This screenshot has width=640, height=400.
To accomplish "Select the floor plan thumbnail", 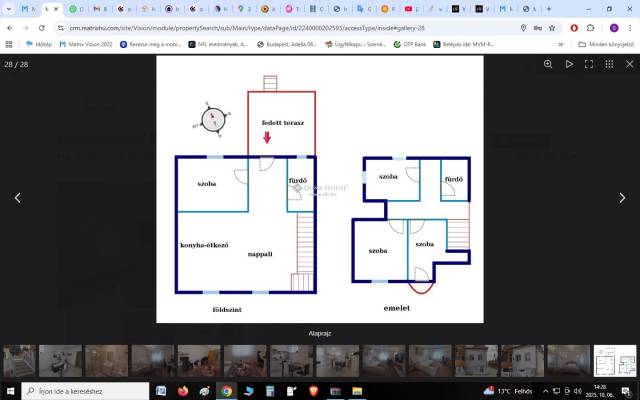I will (x=614, y=361).
